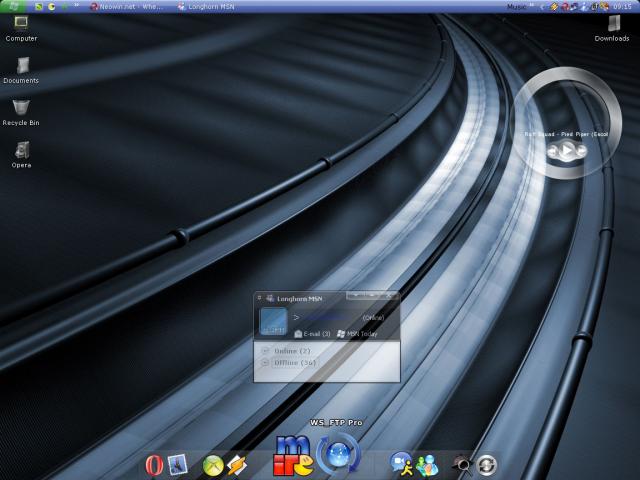Click song title text in music widget
This screenshot has height=480, width=640.
(x=566, y=134)
